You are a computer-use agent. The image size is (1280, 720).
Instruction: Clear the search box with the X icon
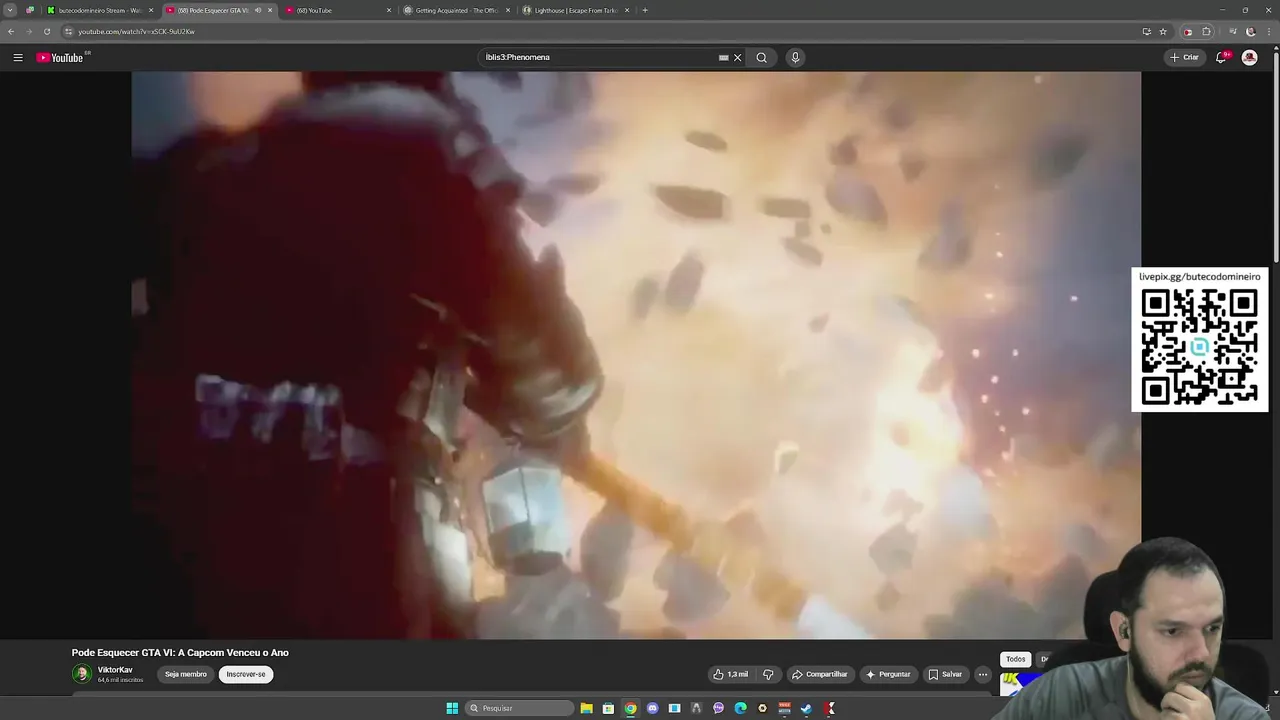coord(738,58)
